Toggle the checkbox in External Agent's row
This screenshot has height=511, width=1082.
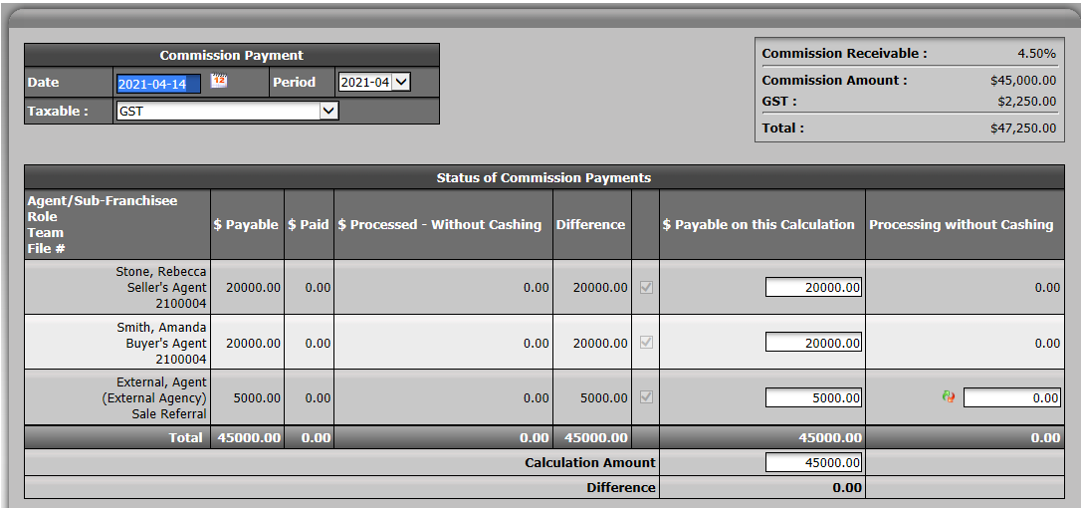[x=647, y=397]
